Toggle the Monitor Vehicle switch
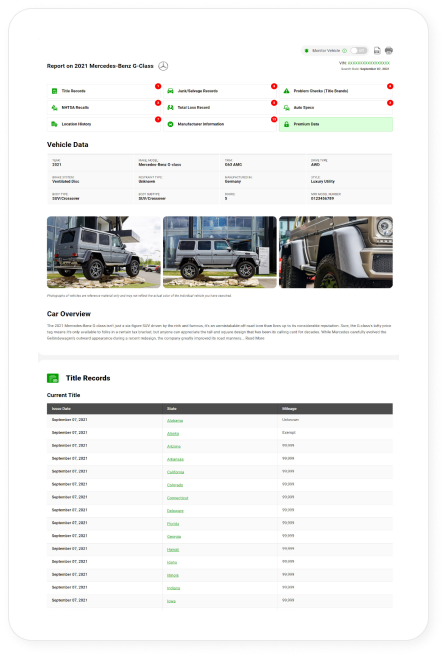Image resolution: width=445 pixels, height=657 pixels. click(x=359, y=50)
